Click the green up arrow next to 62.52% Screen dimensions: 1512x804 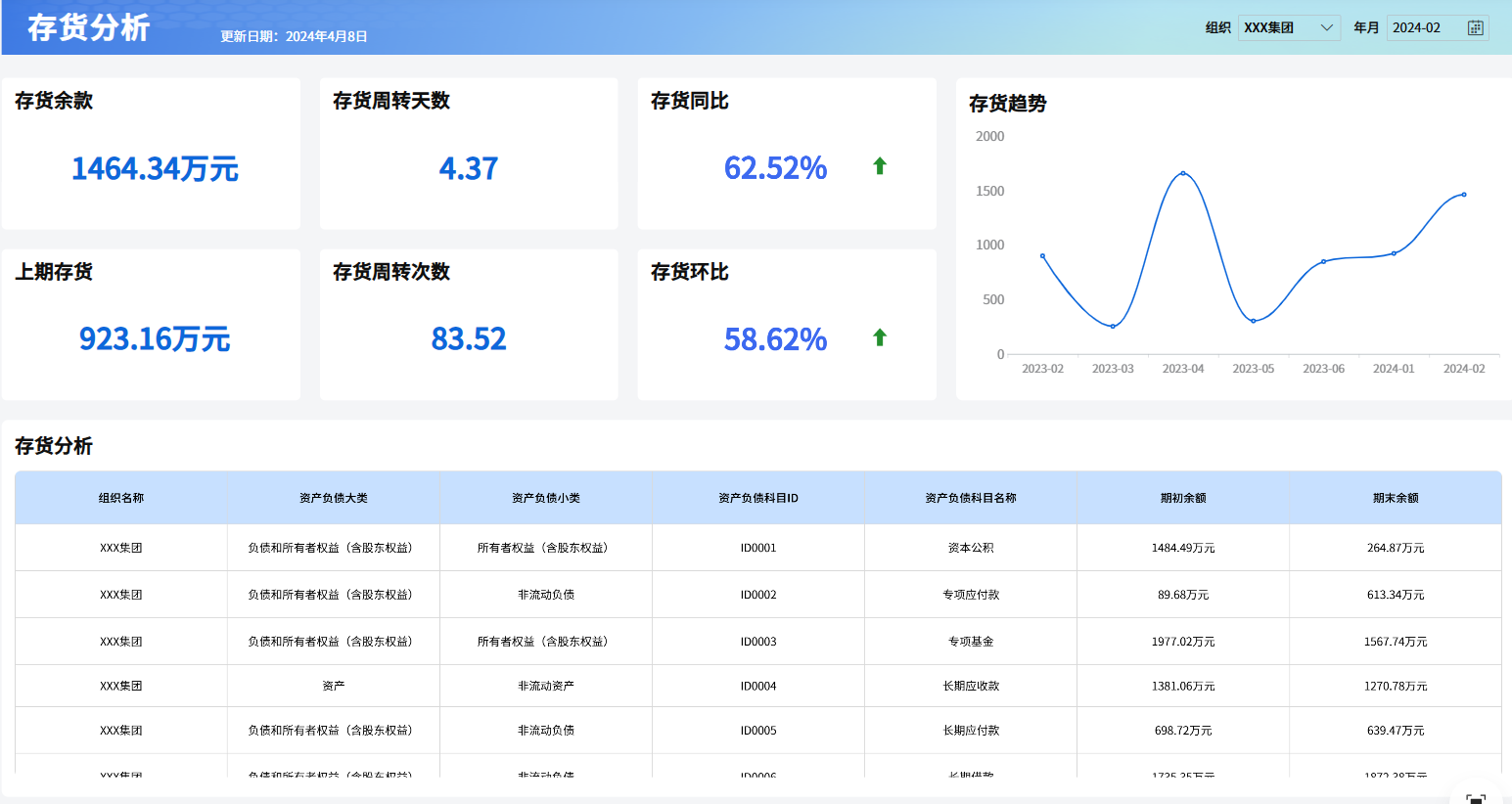point(880,166)
